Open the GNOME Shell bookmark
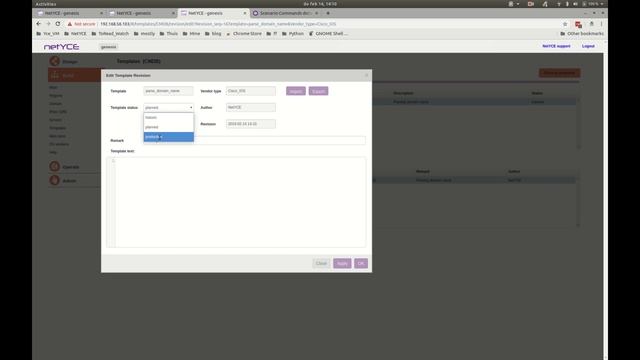The image size is (640, 360). 328,33
